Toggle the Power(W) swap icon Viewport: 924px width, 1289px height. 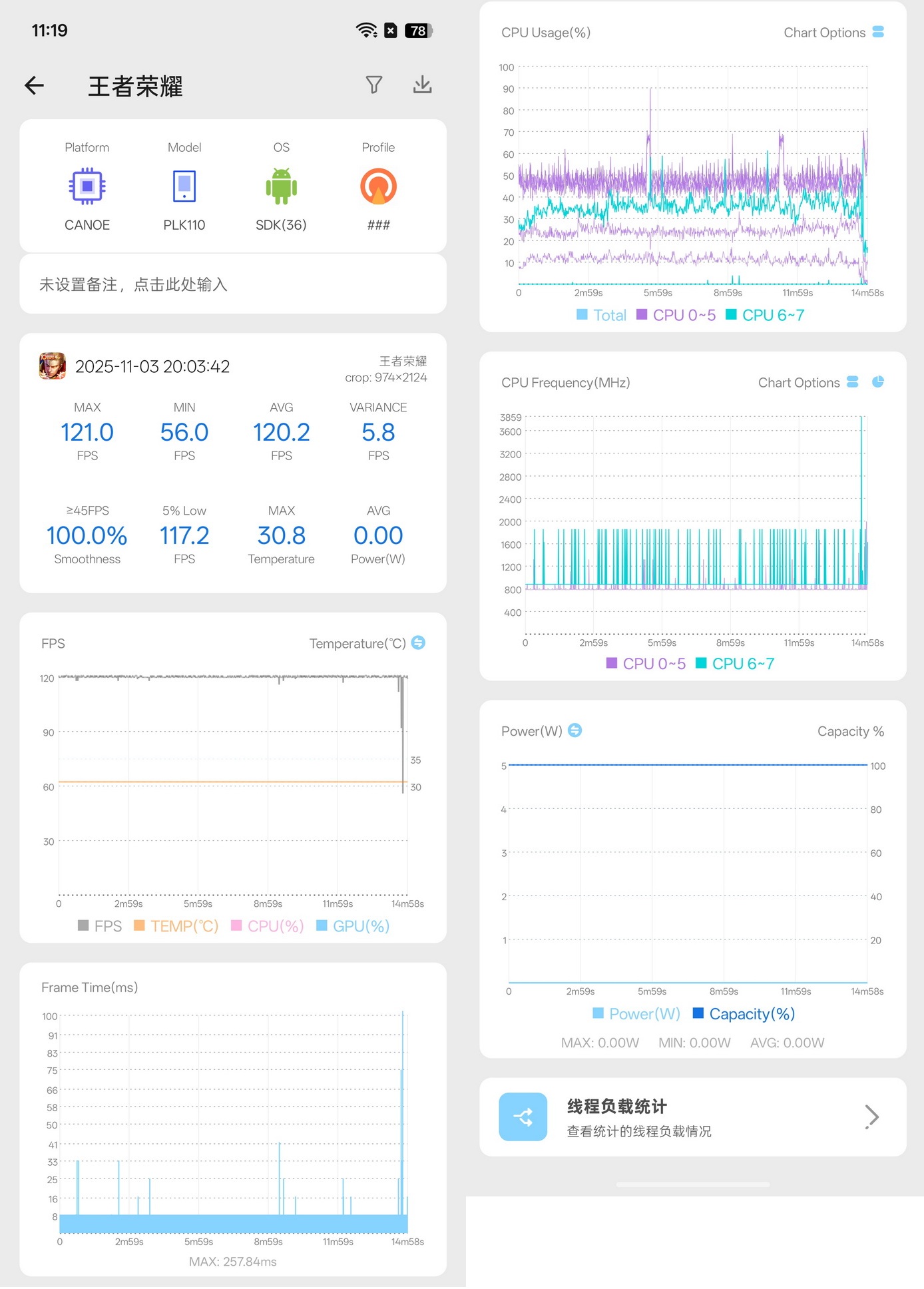[575, 730]
